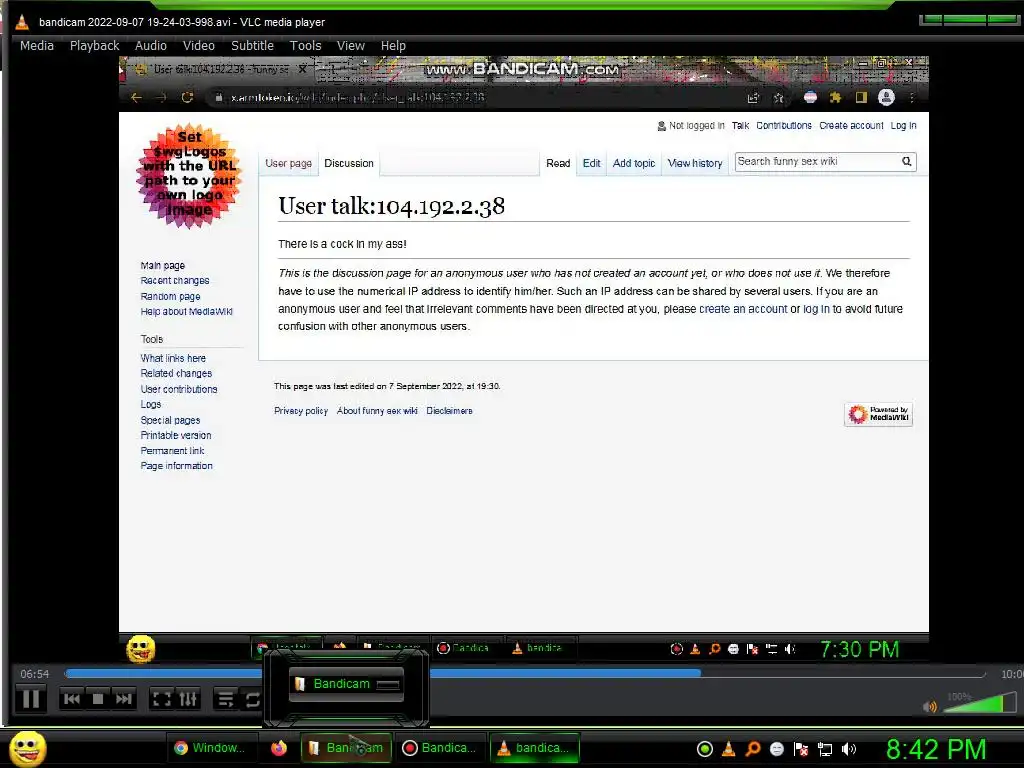Click the green circle system tray icon
This screenshot has width=1024, height=768.
tap(705, 749)
